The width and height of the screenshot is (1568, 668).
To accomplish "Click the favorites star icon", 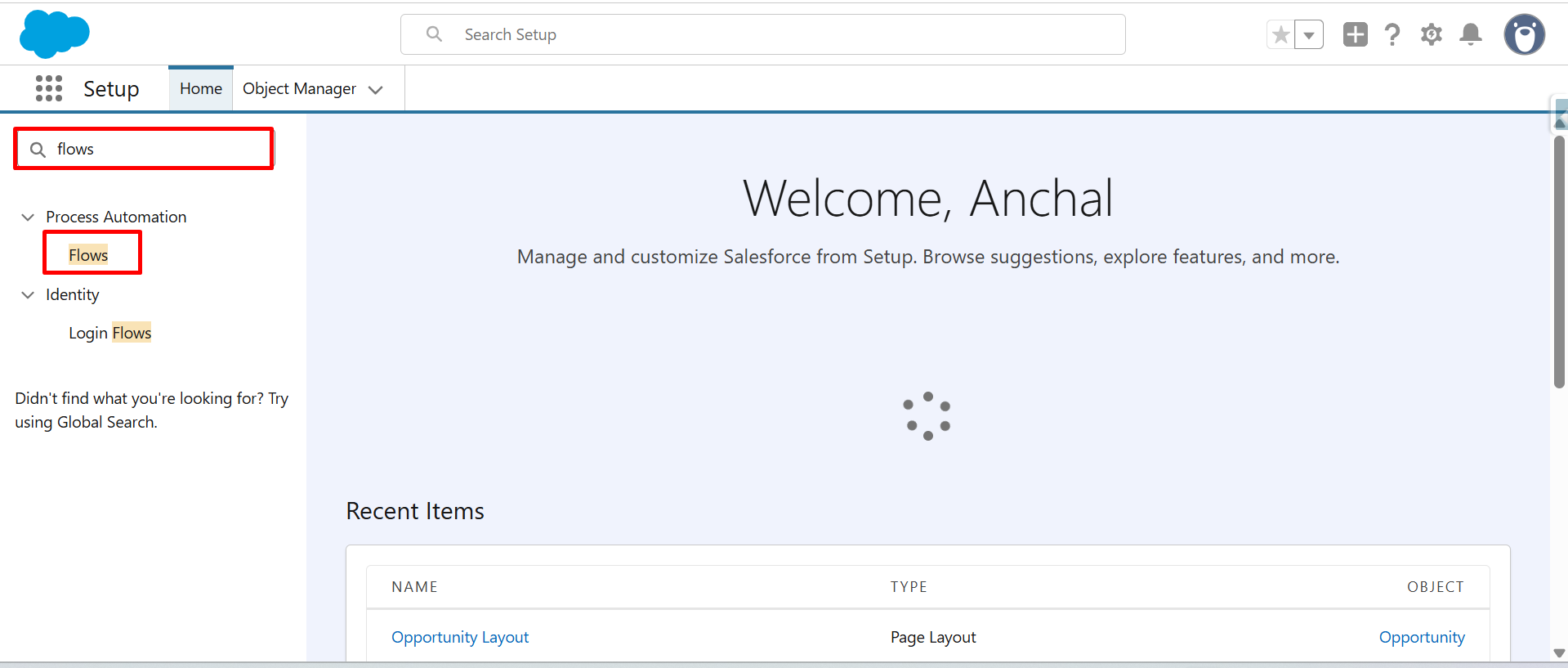I will point(1281,34).
